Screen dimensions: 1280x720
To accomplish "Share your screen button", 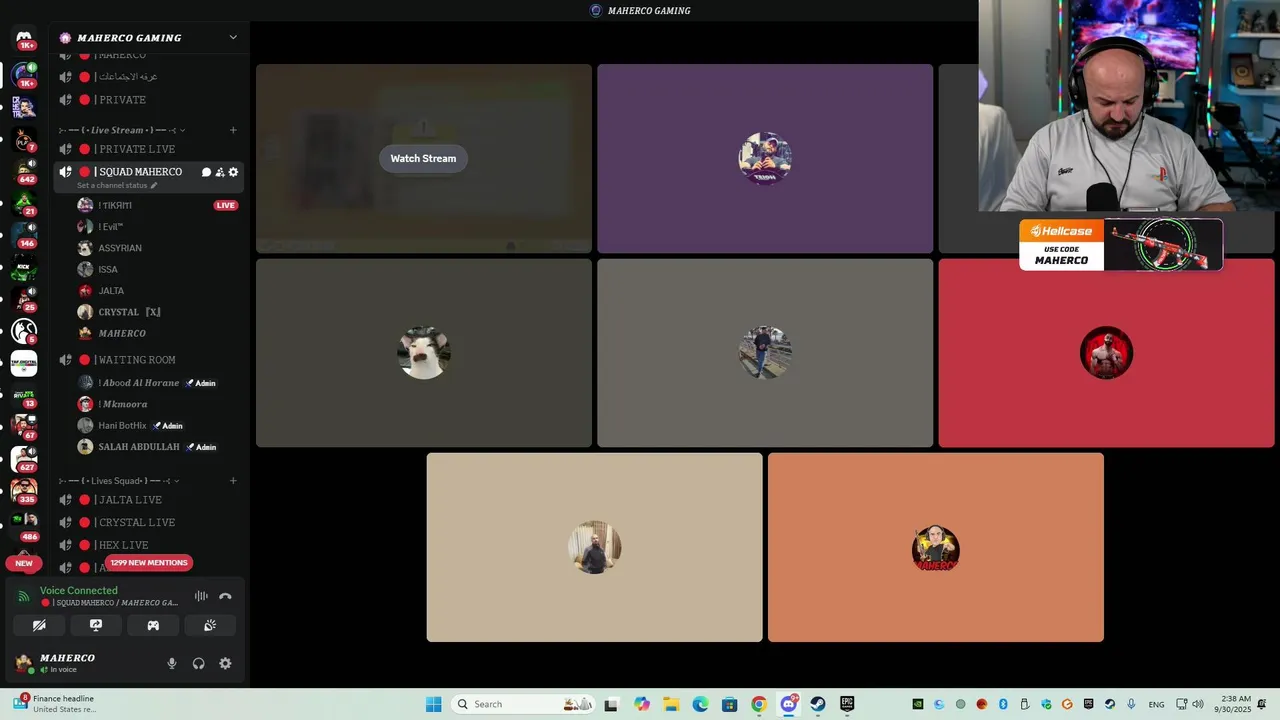I will pyautogui.click(x=96, y=625).
